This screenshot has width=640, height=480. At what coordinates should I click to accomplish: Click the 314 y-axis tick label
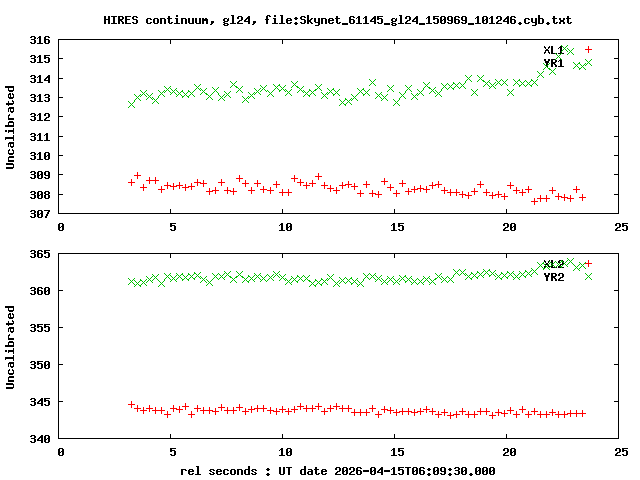(40, 79)
